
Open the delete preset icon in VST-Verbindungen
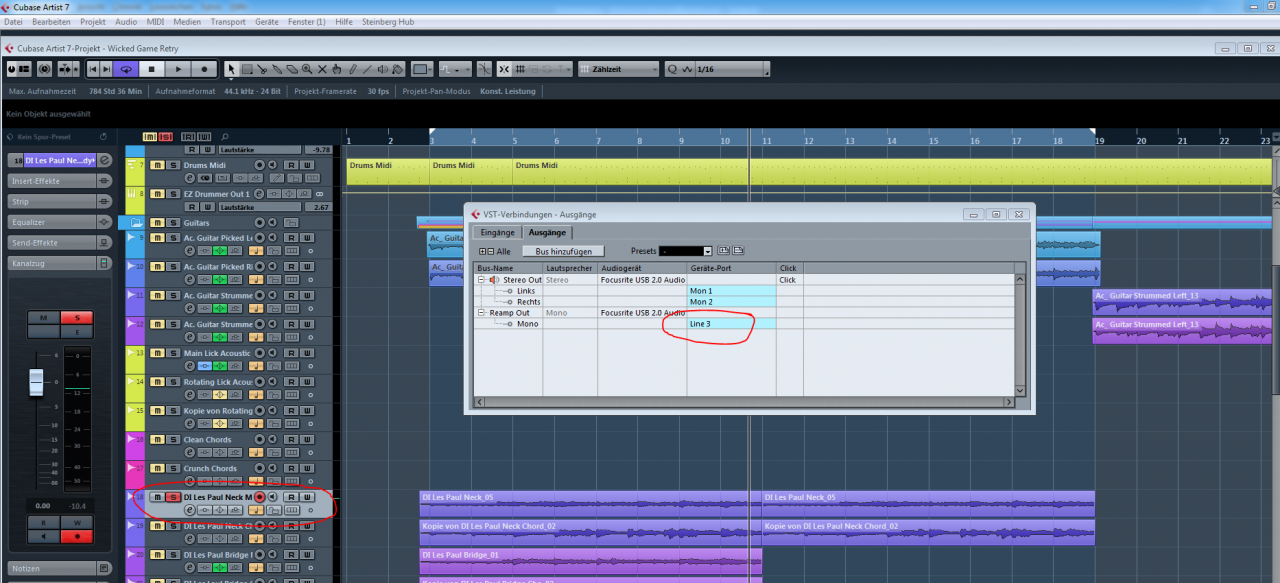click(x=738, y=251)
